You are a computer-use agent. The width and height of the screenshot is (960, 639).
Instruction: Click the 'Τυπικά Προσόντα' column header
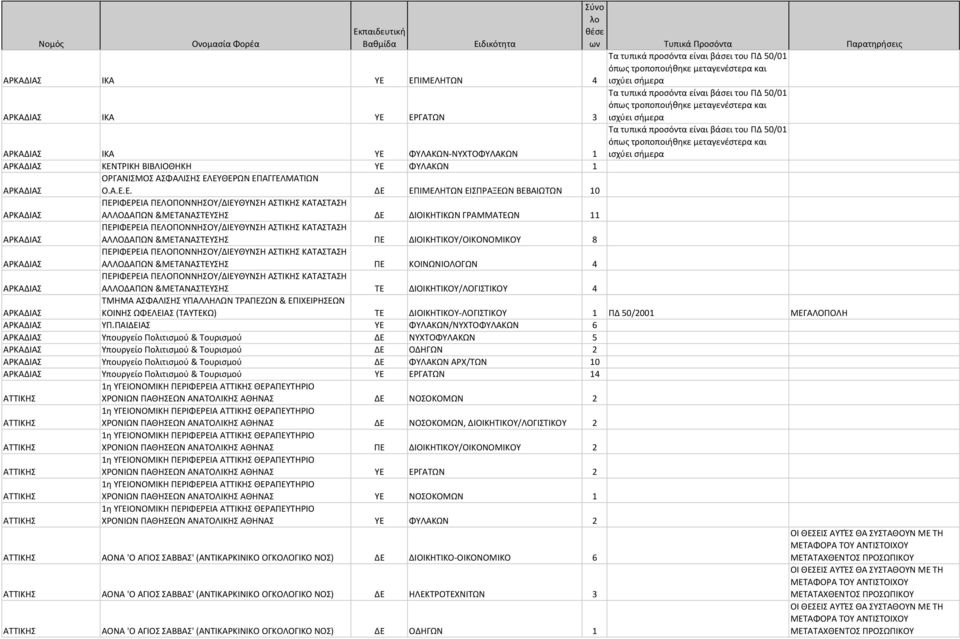click(697, 26)
